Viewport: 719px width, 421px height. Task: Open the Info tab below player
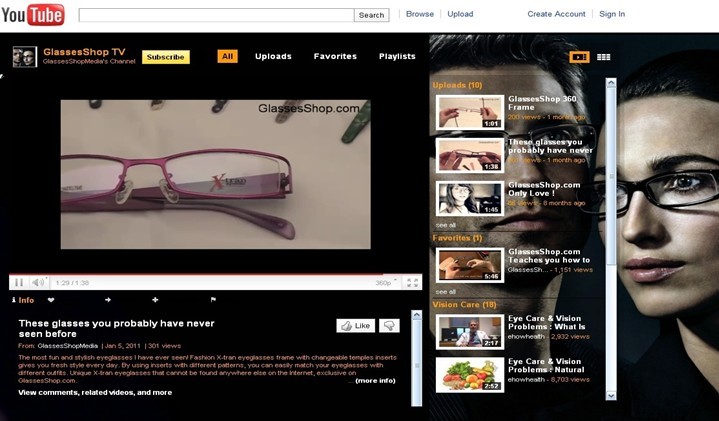(x=23, y=300)
